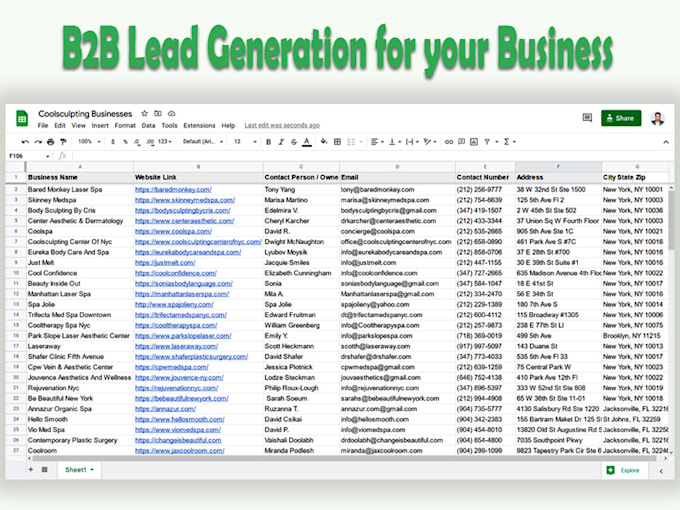The width and height of the screenshot is (680, 510).
Task: Check the cloud document status icon
Action: pyautogui.click(x=172, y=114)
